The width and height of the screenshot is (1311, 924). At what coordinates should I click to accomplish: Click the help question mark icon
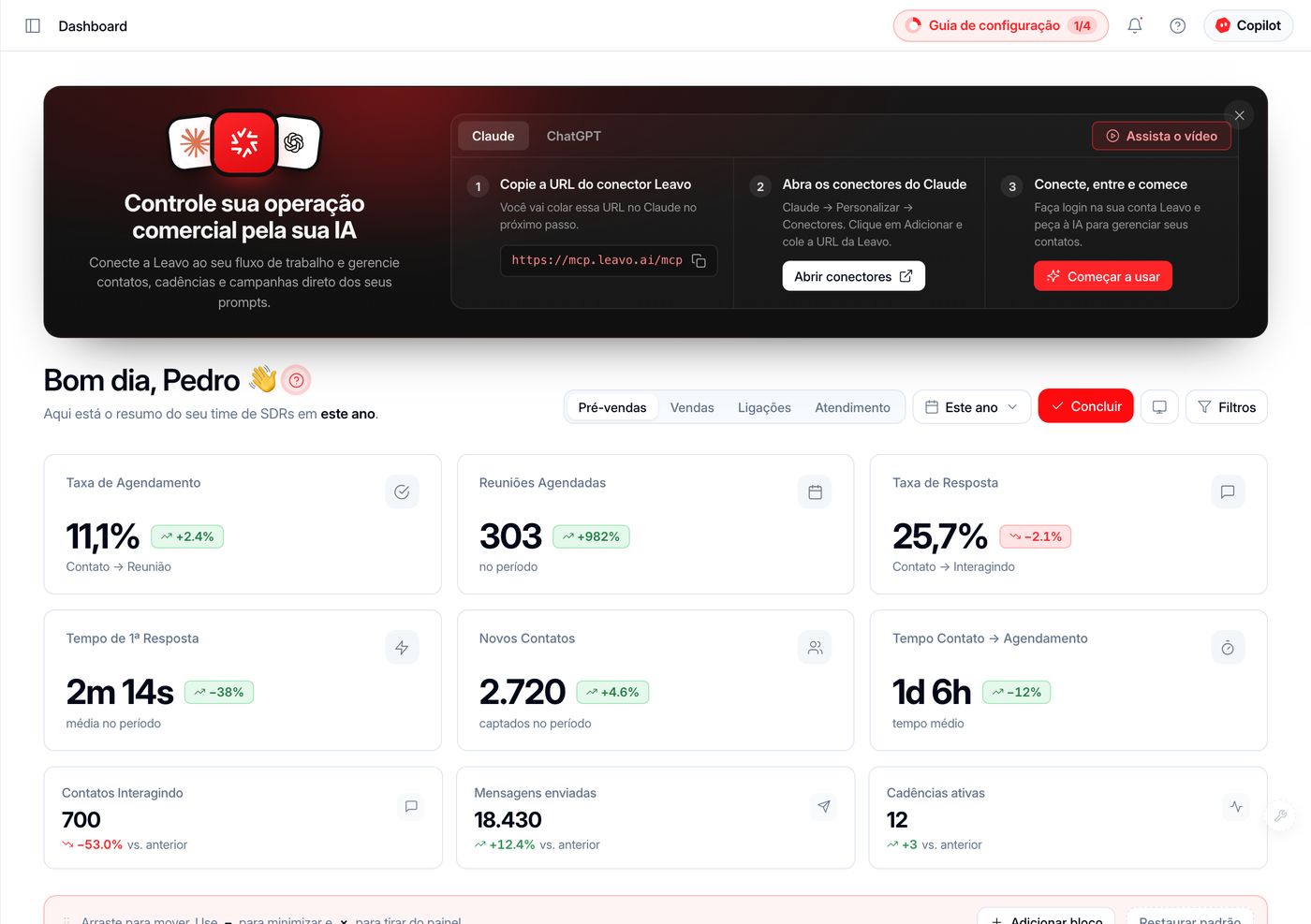click(1178, 26)
